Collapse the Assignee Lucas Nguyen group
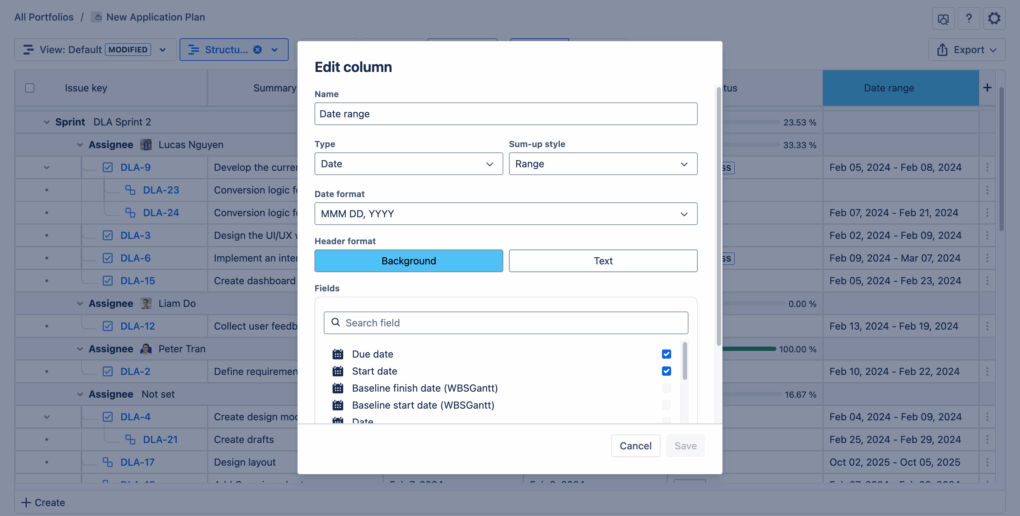This screenshot has height=516, width=1020. point(80,144)
